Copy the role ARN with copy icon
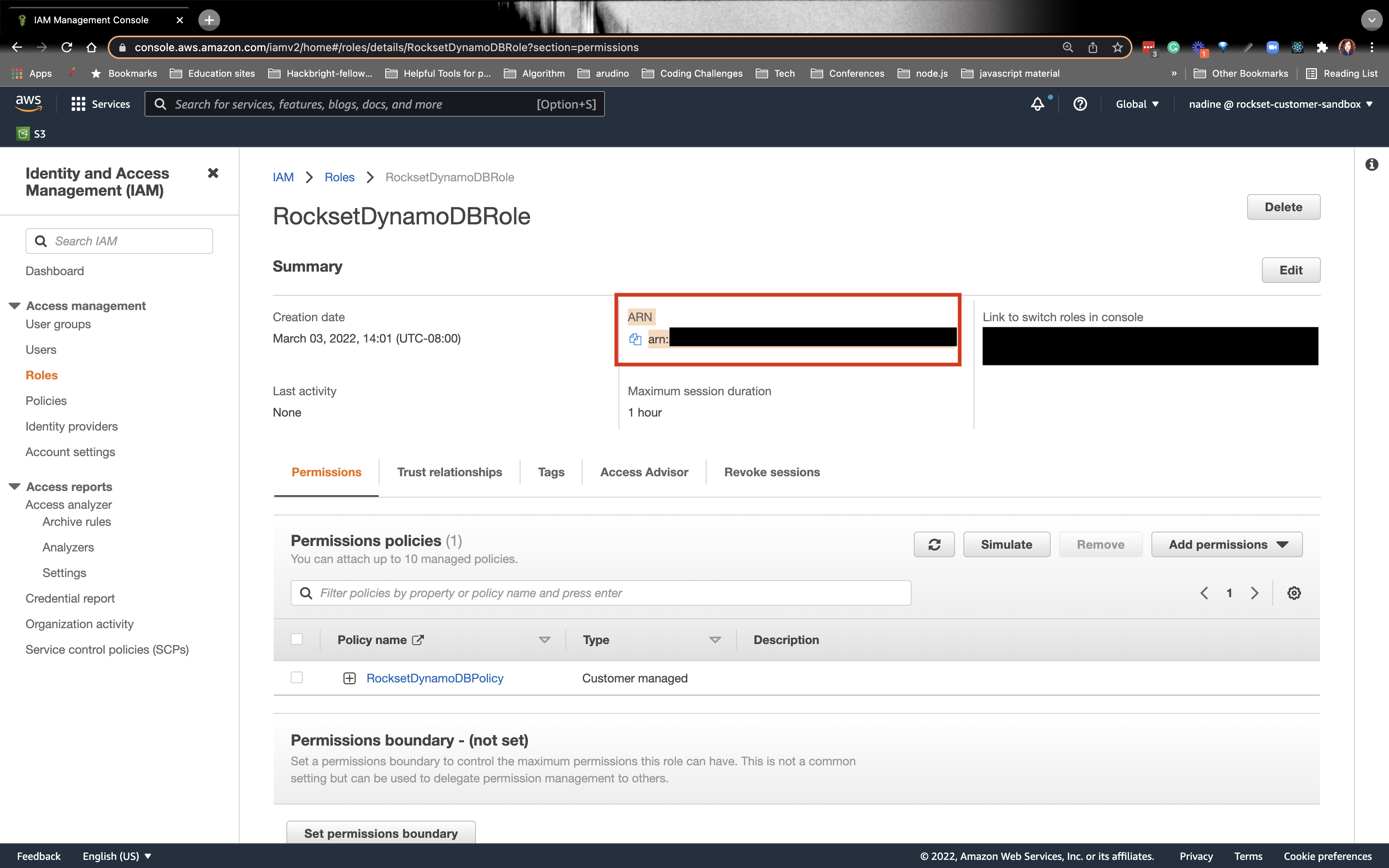Screen dimensions: 1389x868 (635, 339)
